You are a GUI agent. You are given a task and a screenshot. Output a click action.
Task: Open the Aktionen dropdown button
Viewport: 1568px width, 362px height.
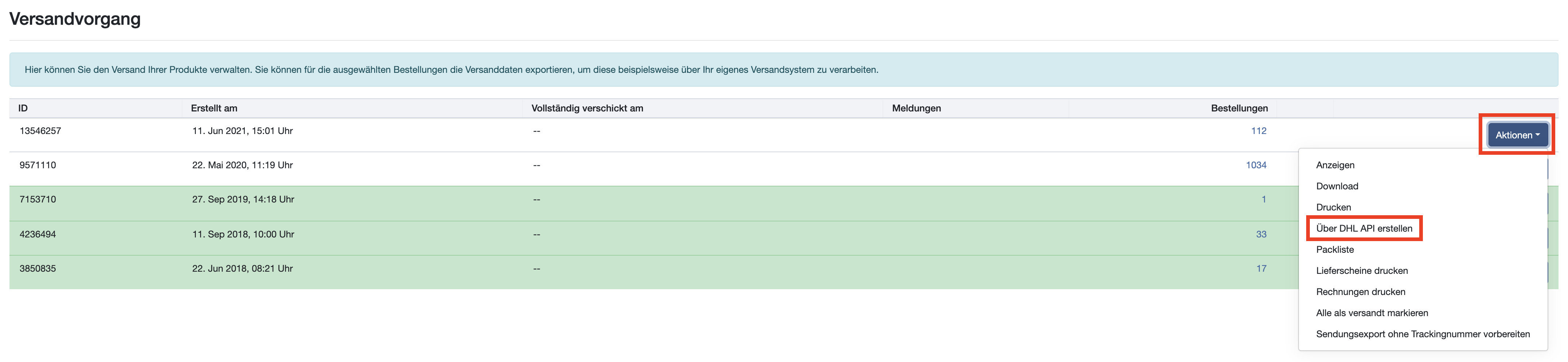click(1517, 135)
